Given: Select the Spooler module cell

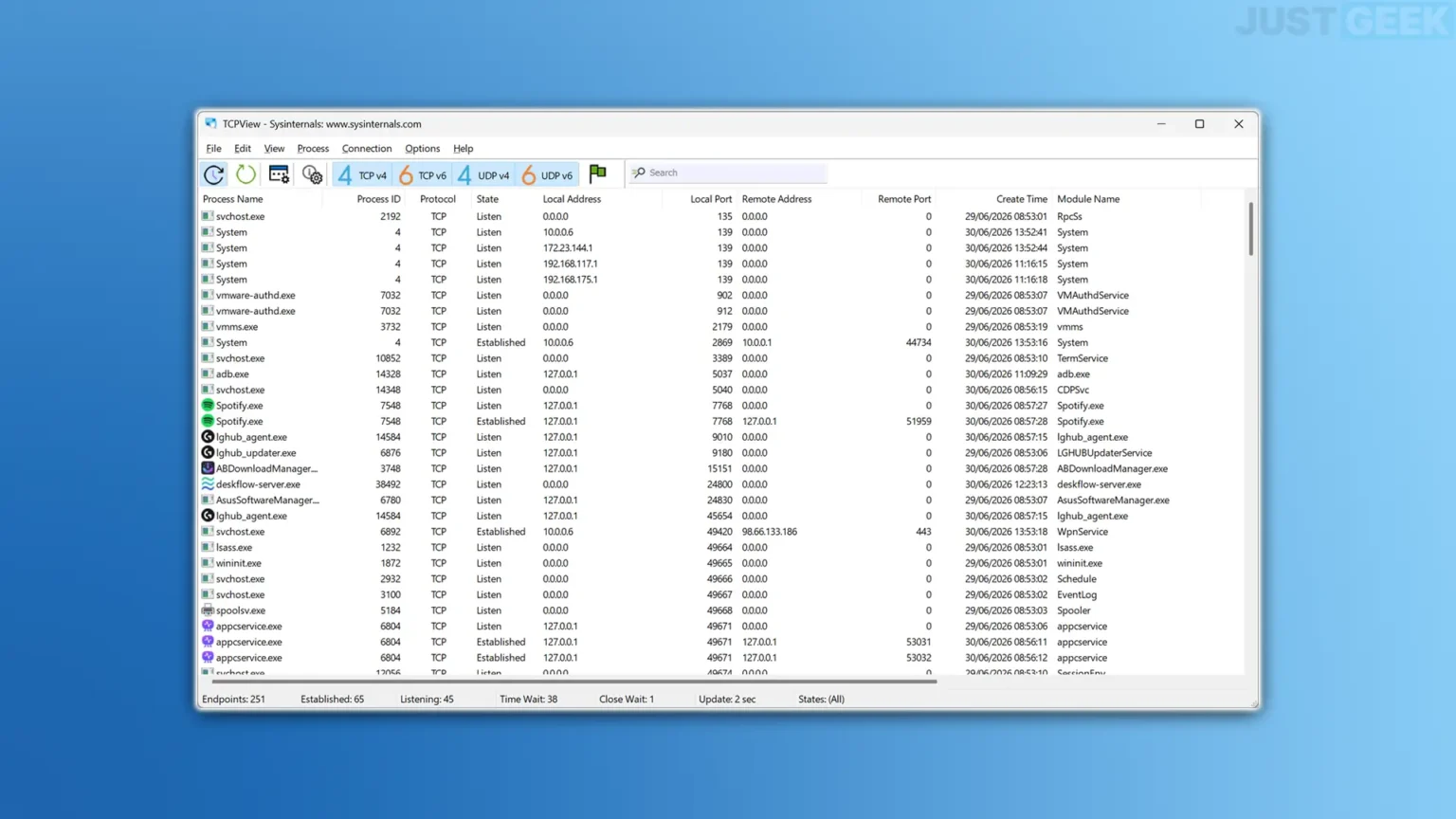Looking at the screenshot, I should tap(1074, 610).
